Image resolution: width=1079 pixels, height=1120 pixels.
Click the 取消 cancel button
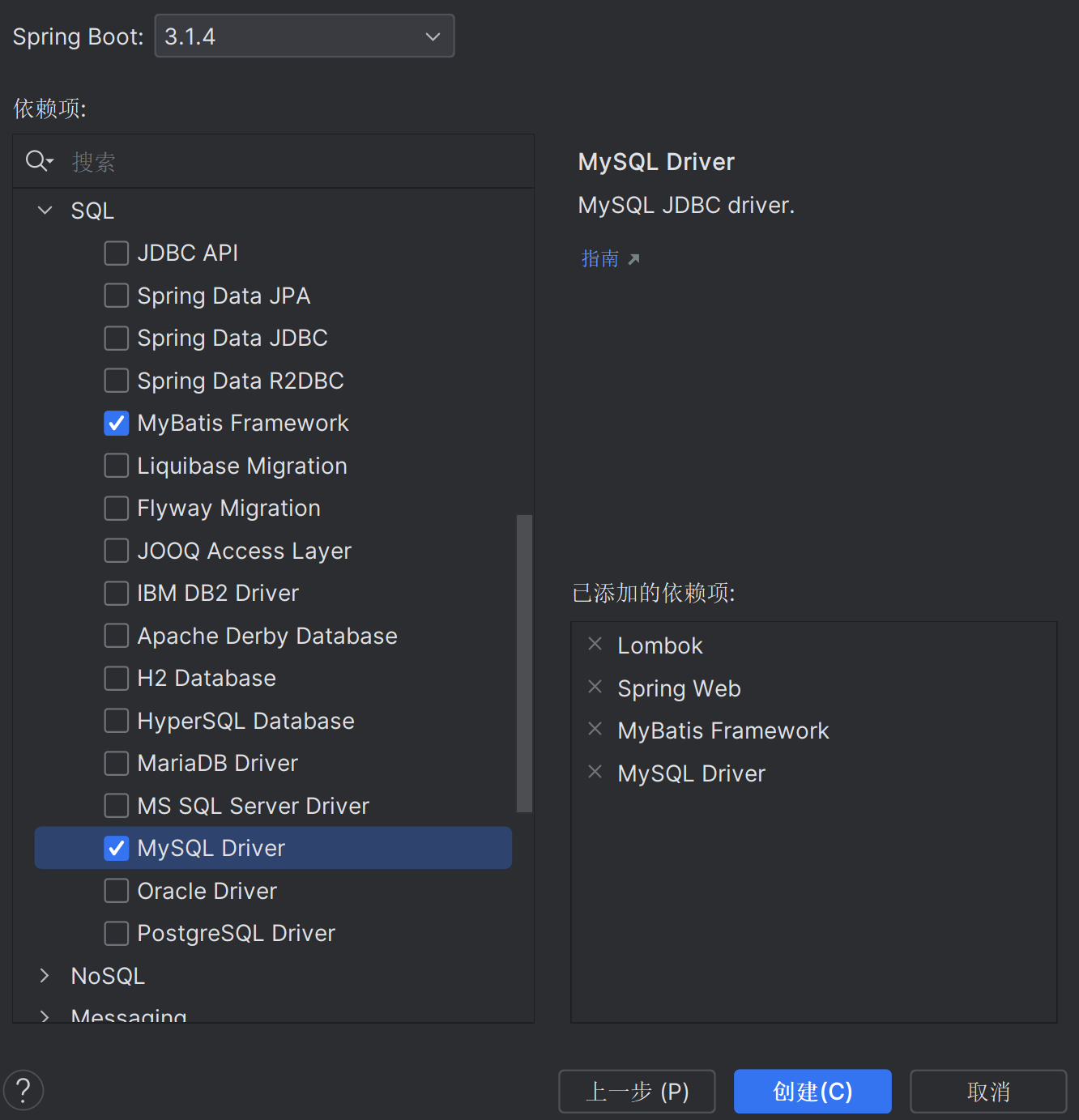(x=988, y=1091)
